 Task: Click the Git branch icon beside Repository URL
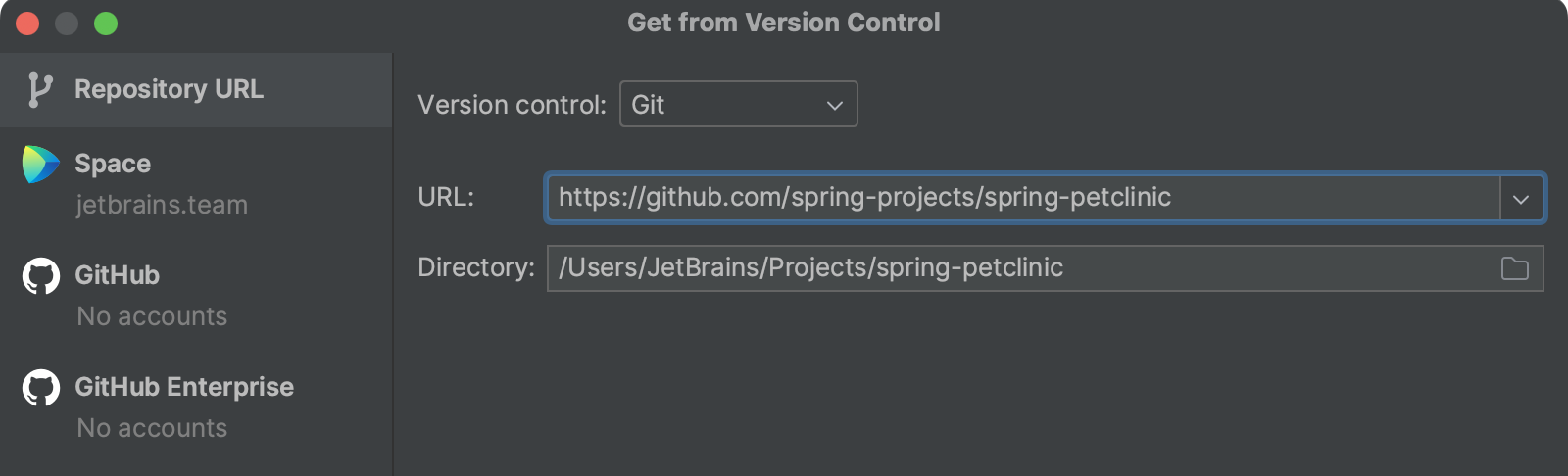[39, 89]
